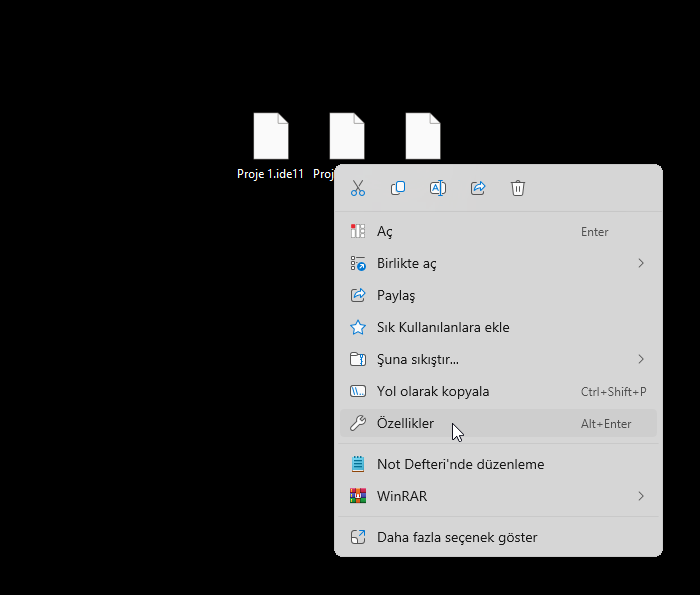Select the Proje 1.ide11 file icon
The image size is (700, 595).
(x=270, y=137)
